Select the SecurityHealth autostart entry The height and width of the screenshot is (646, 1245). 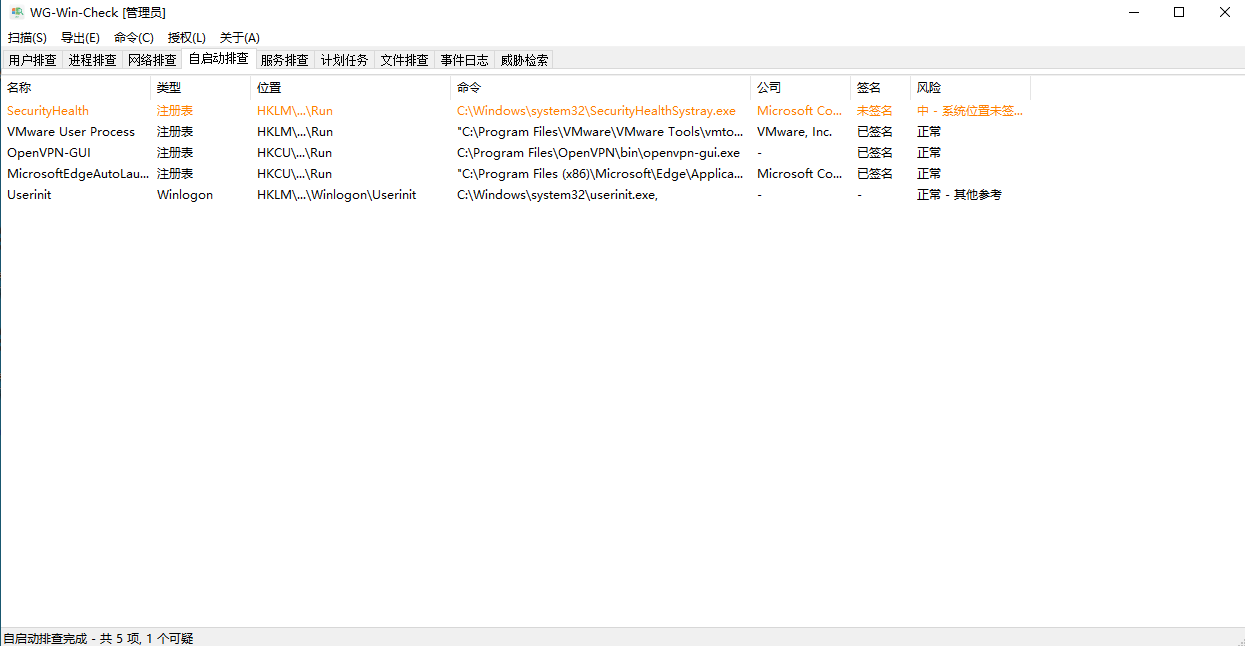48,111
